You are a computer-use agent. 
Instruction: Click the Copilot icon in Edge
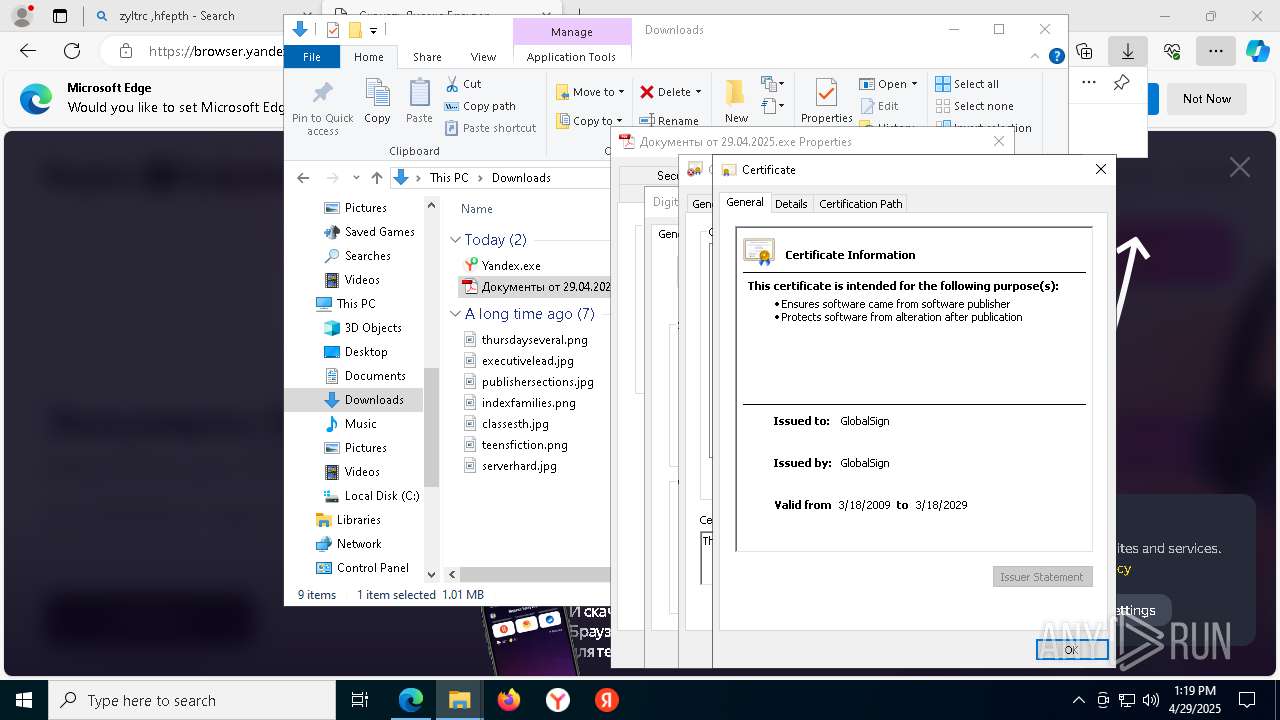[x=1257, y=51]
